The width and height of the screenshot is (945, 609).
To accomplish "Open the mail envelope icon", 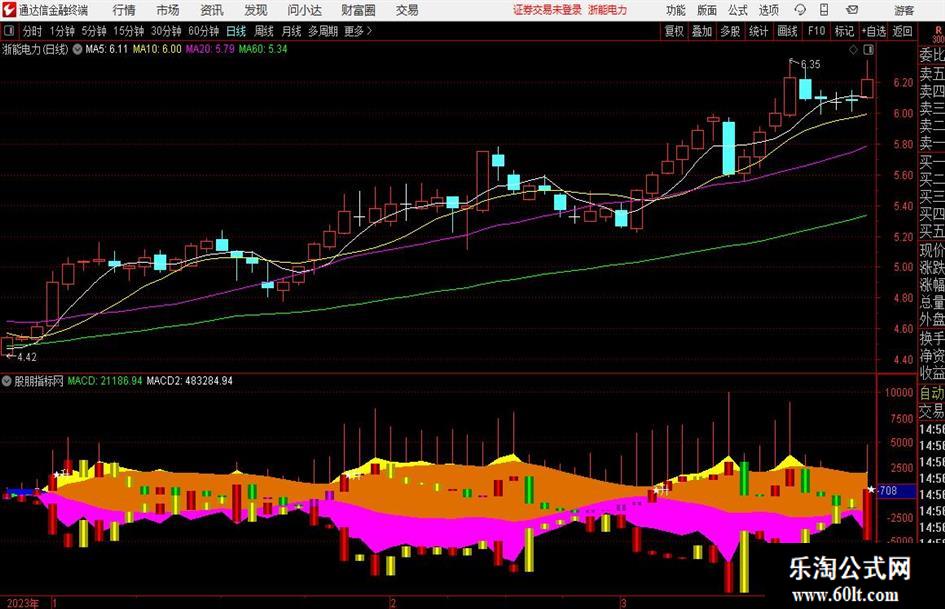I will click(x=852, y=10).
